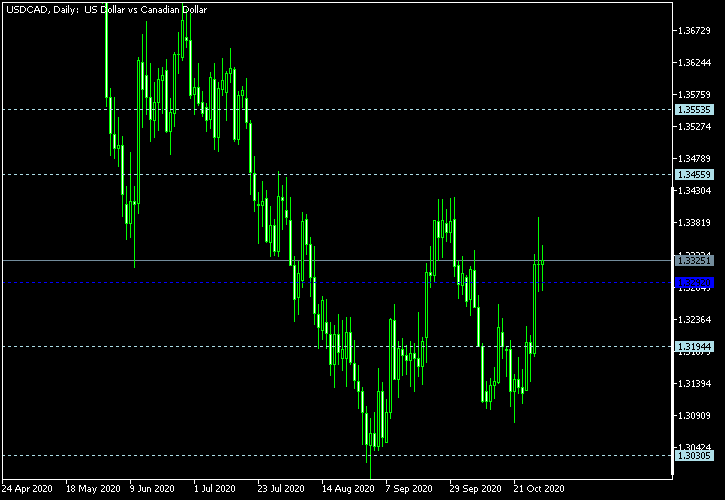Click the 1.31944 highlighted price label
This screenshot has height=500, width=725.
tap(694, 346)
